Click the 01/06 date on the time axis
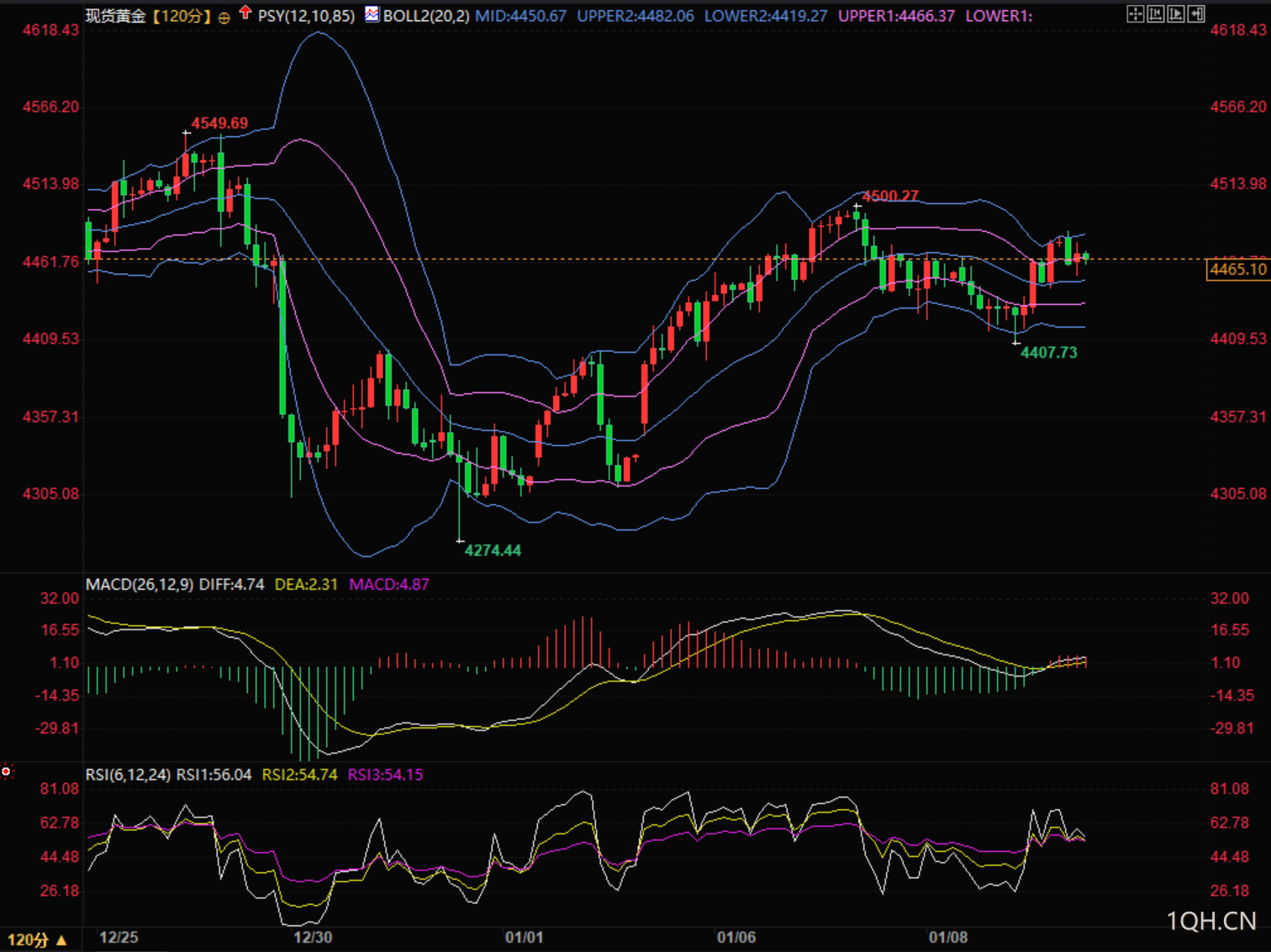This screenshot has width=1271, height=952. 736,937
